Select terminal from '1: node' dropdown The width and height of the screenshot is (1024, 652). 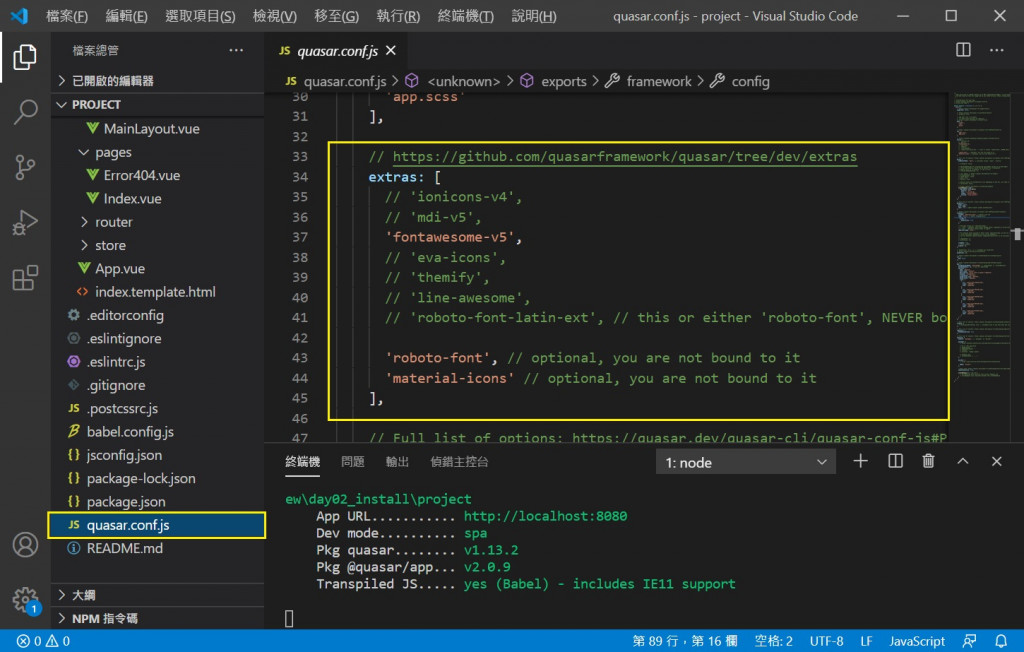[x=746, y=463]
